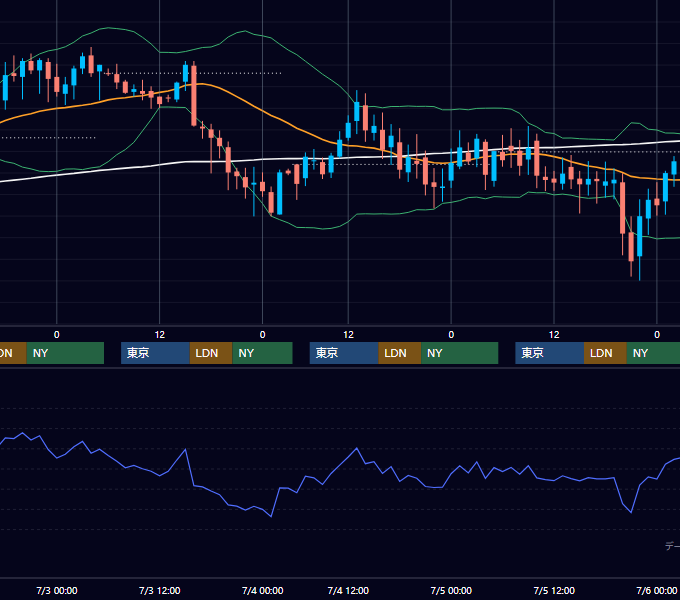The width and height of the screenshot is (680, 600).
Task: Click the NY session bar spanning 7/6 00:00
Action: [x=653, y=353]
